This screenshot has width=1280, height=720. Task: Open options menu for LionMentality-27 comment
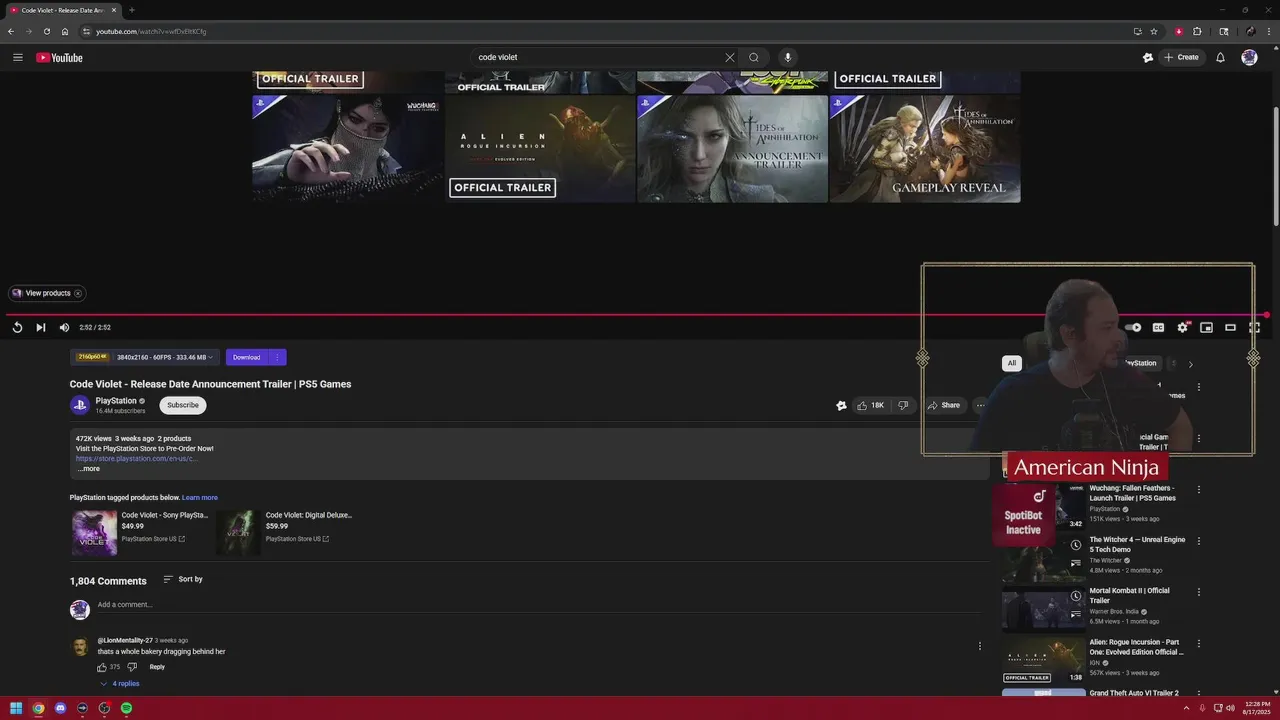(980, 646)
